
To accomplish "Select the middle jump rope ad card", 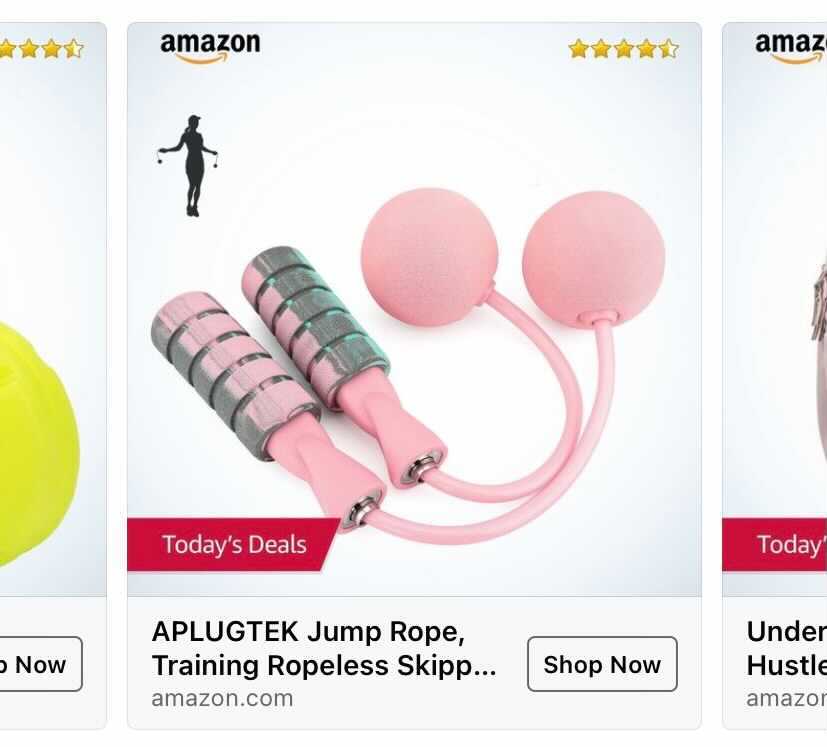I will [x=415, y=376].
